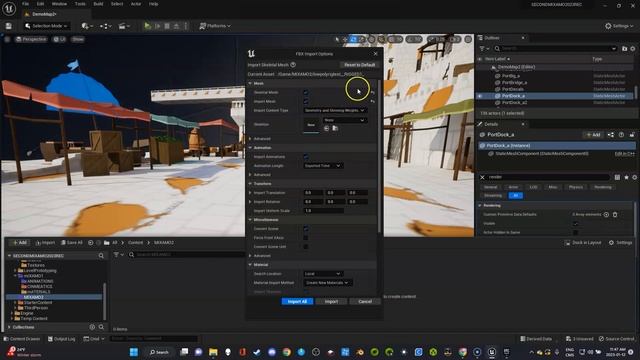Open the Actor menu

136,4
